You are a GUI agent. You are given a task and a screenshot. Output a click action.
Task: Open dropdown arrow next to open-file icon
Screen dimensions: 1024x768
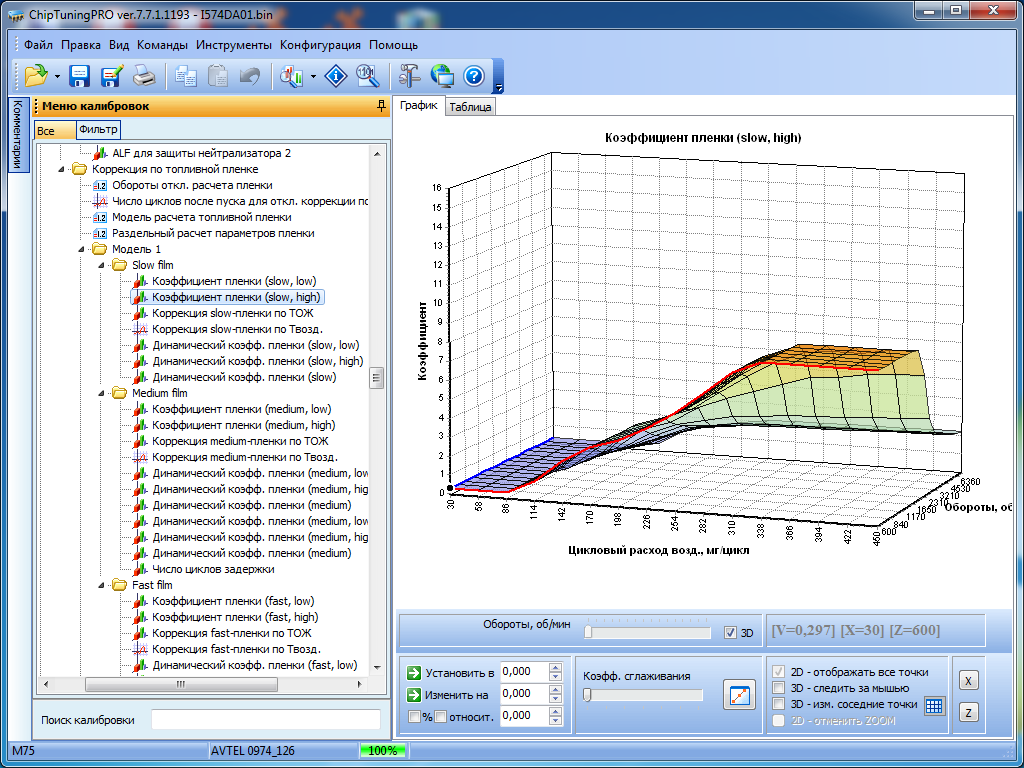click(58, 76)
